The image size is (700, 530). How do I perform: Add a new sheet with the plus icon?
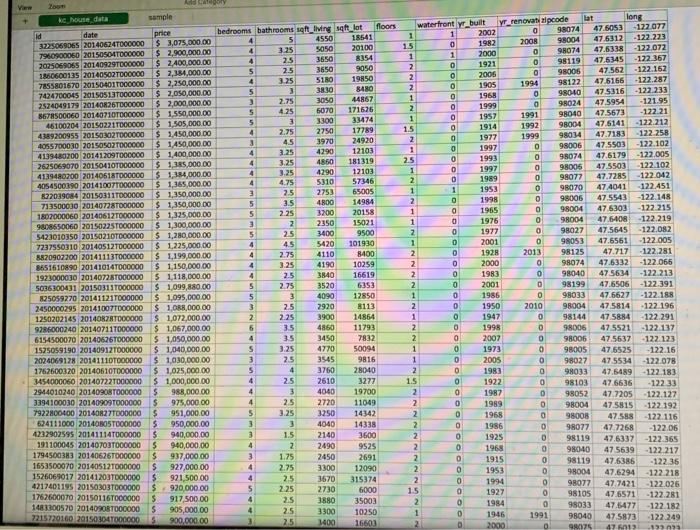point(25,21)
